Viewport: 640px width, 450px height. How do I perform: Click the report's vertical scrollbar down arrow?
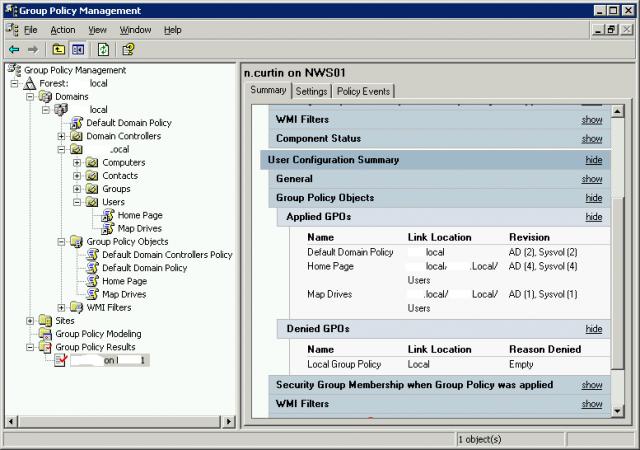[x=618, y=411]
